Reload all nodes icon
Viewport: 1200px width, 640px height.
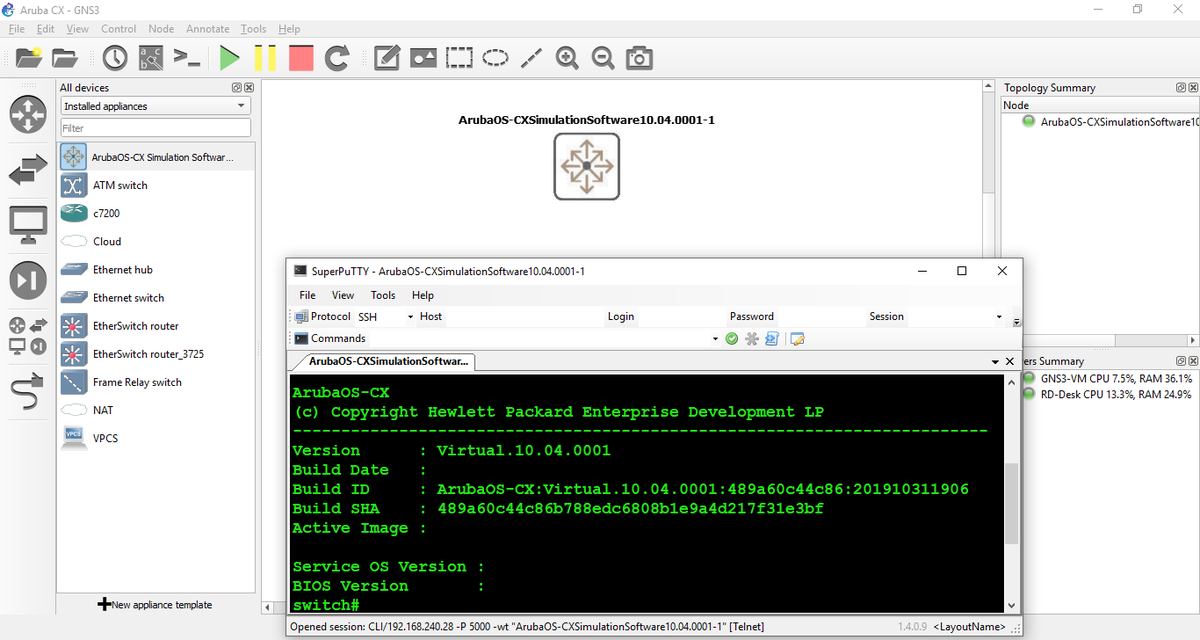337,58
